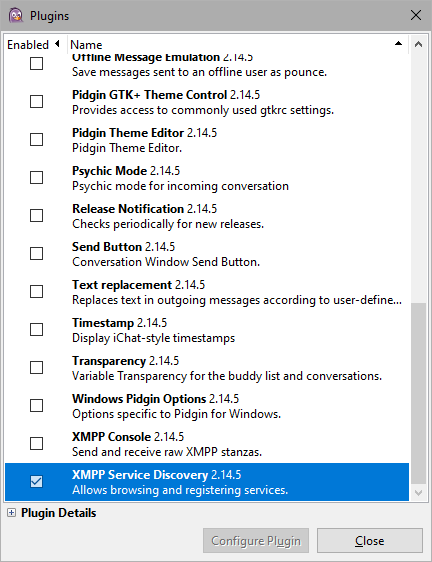Select the Release Notification 2.14.5 row
Image resolution: width=432 pixels, height=562 pixels.
(x=207, y=216)
